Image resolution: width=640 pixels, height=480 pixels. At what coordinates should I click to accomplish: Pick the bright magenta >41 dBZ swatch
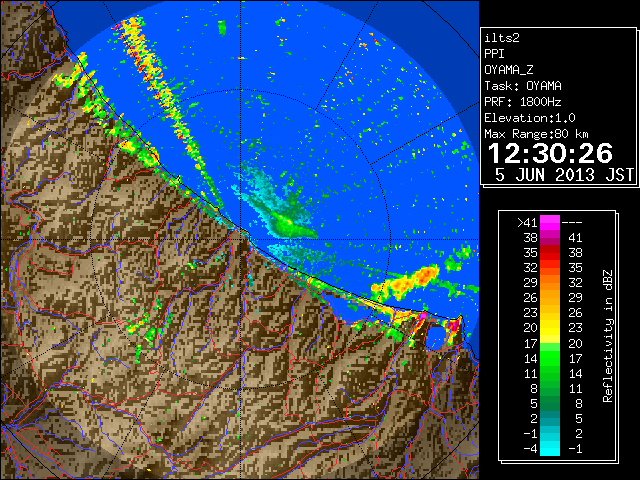coord(550,223)
